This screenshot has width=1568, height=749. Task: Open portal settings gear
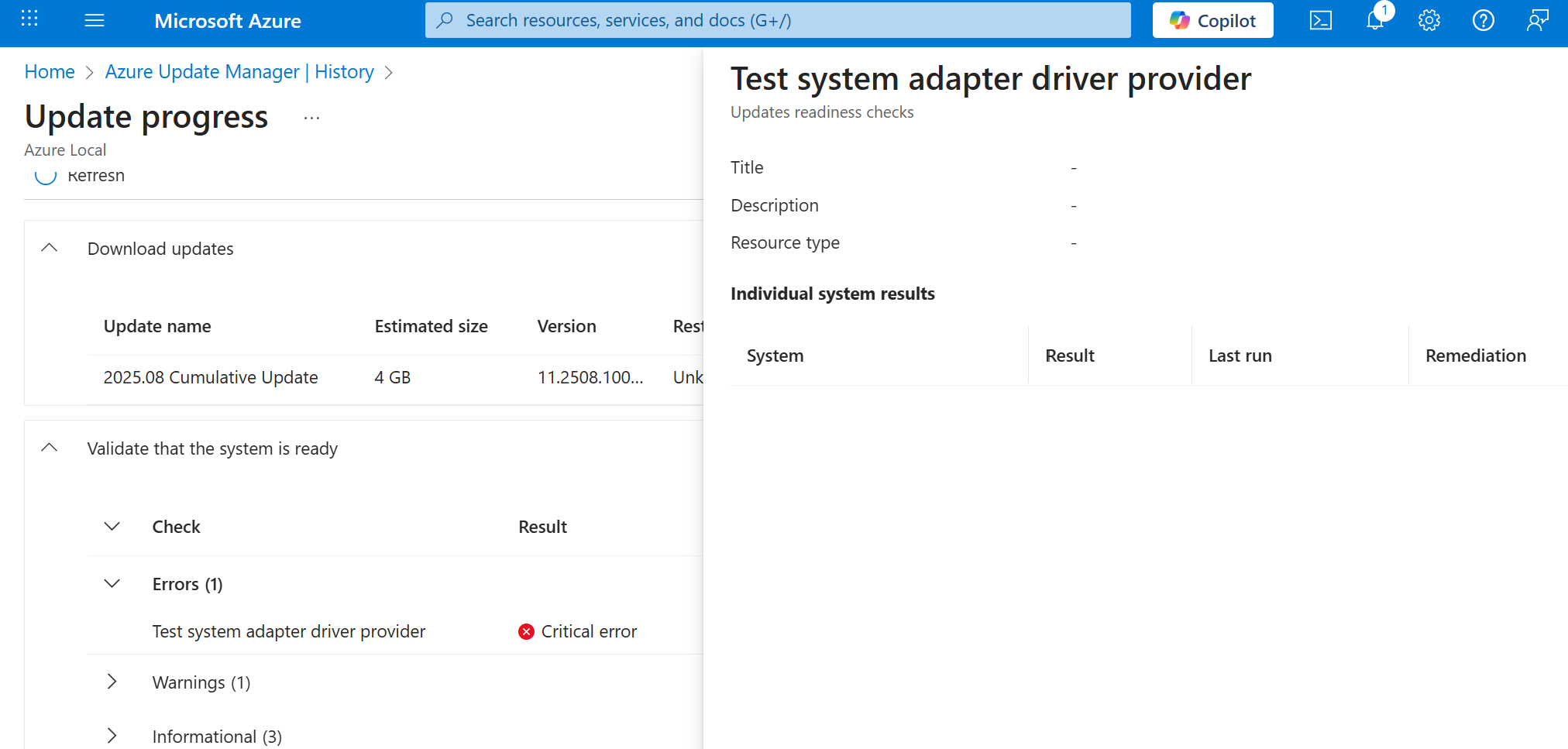[x=1429, y=20]
